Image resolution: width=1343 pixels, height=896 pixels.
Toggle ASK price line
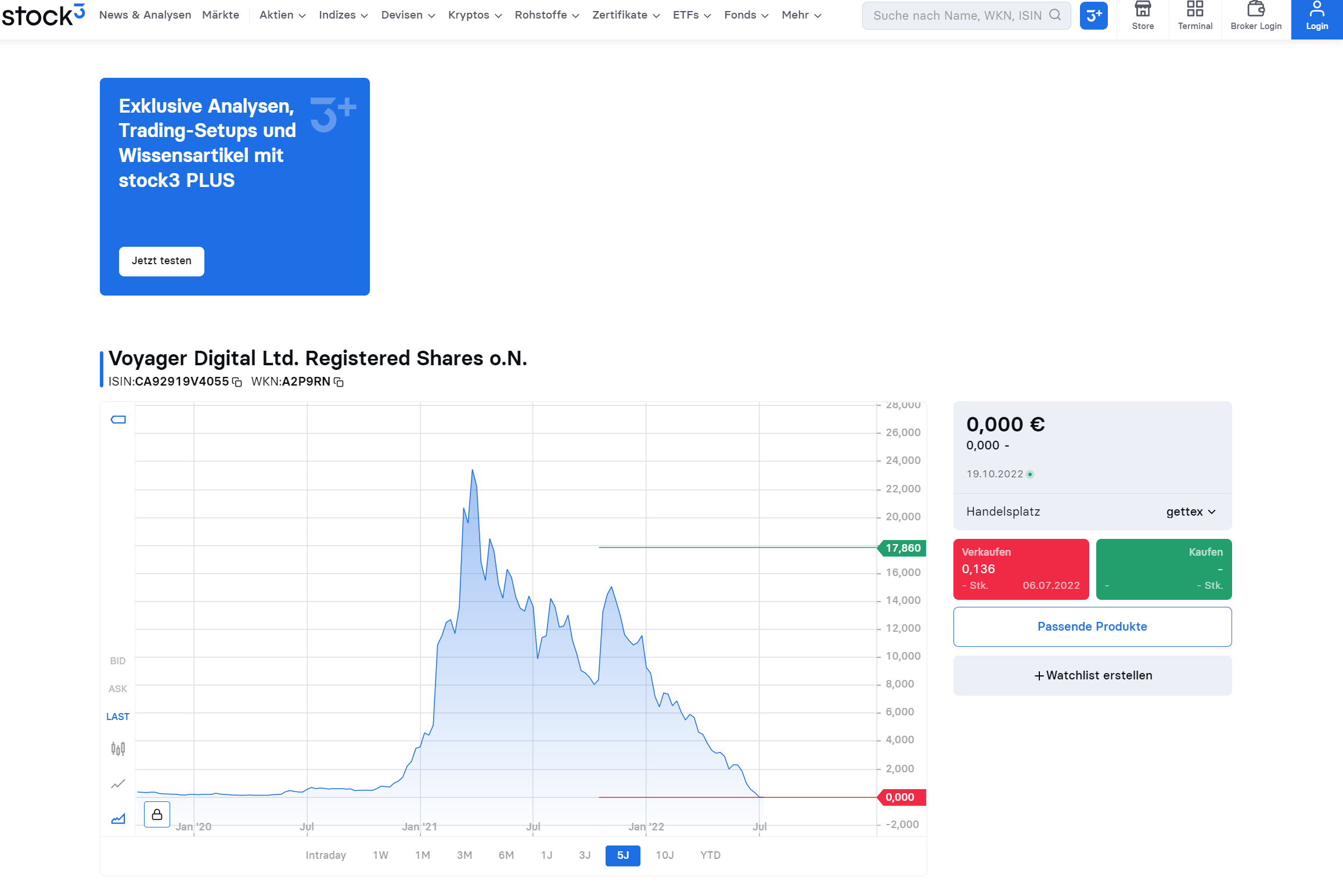(x=118, y=689)
